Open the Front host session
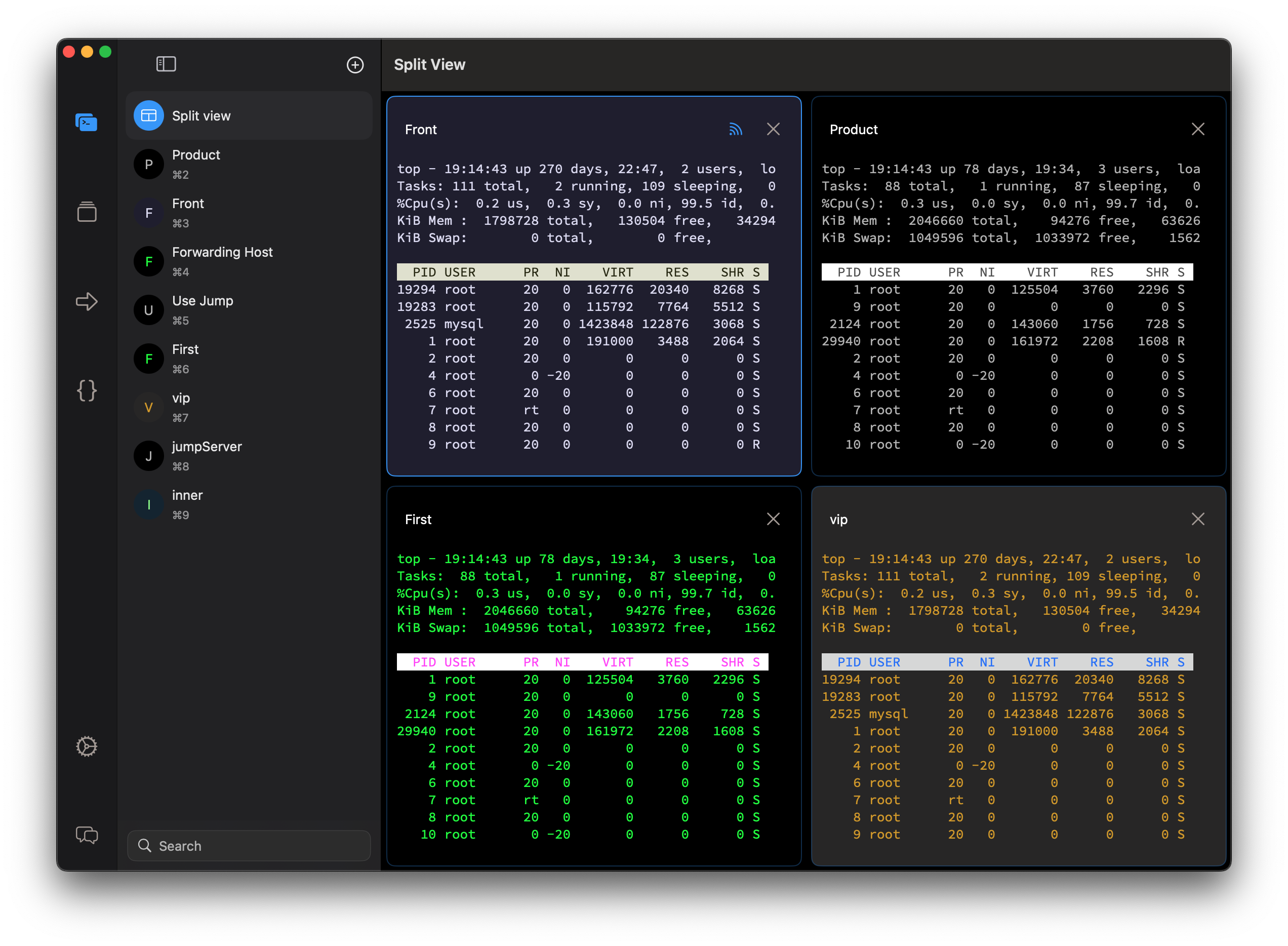Image resolution: width=1288 pixels, height=946 pixels. [249, 213]
